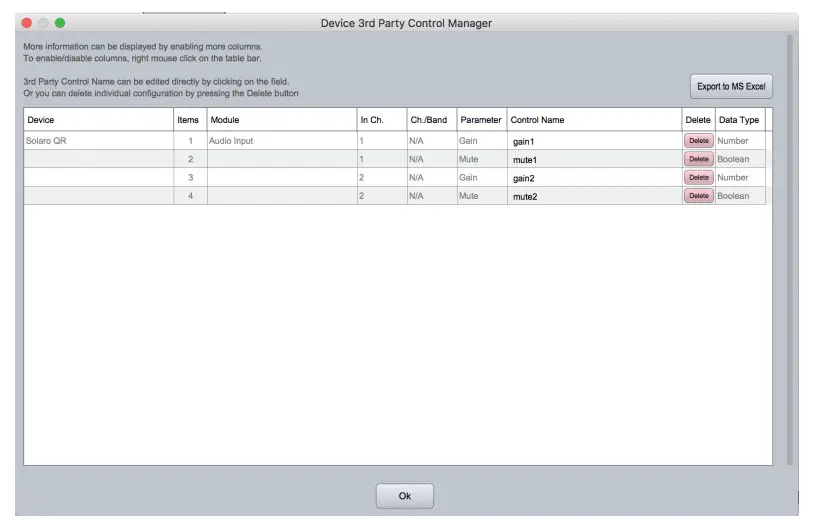Select the Mute parameter in item 2 row
Viewport: 817px width, 521px height.
point(482,159)
